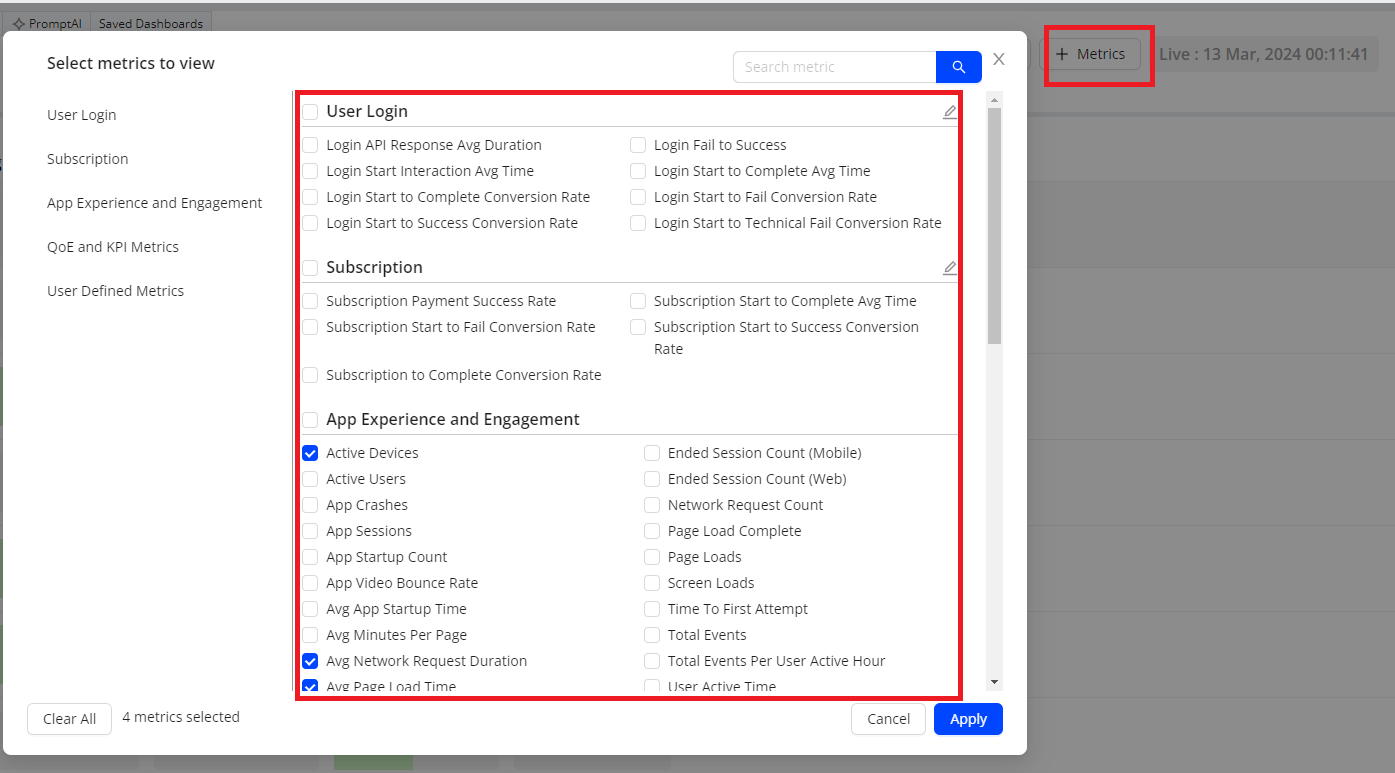Open the Saved Dashboards tab
Viewport: 1395px width, 773px height.
150,23
